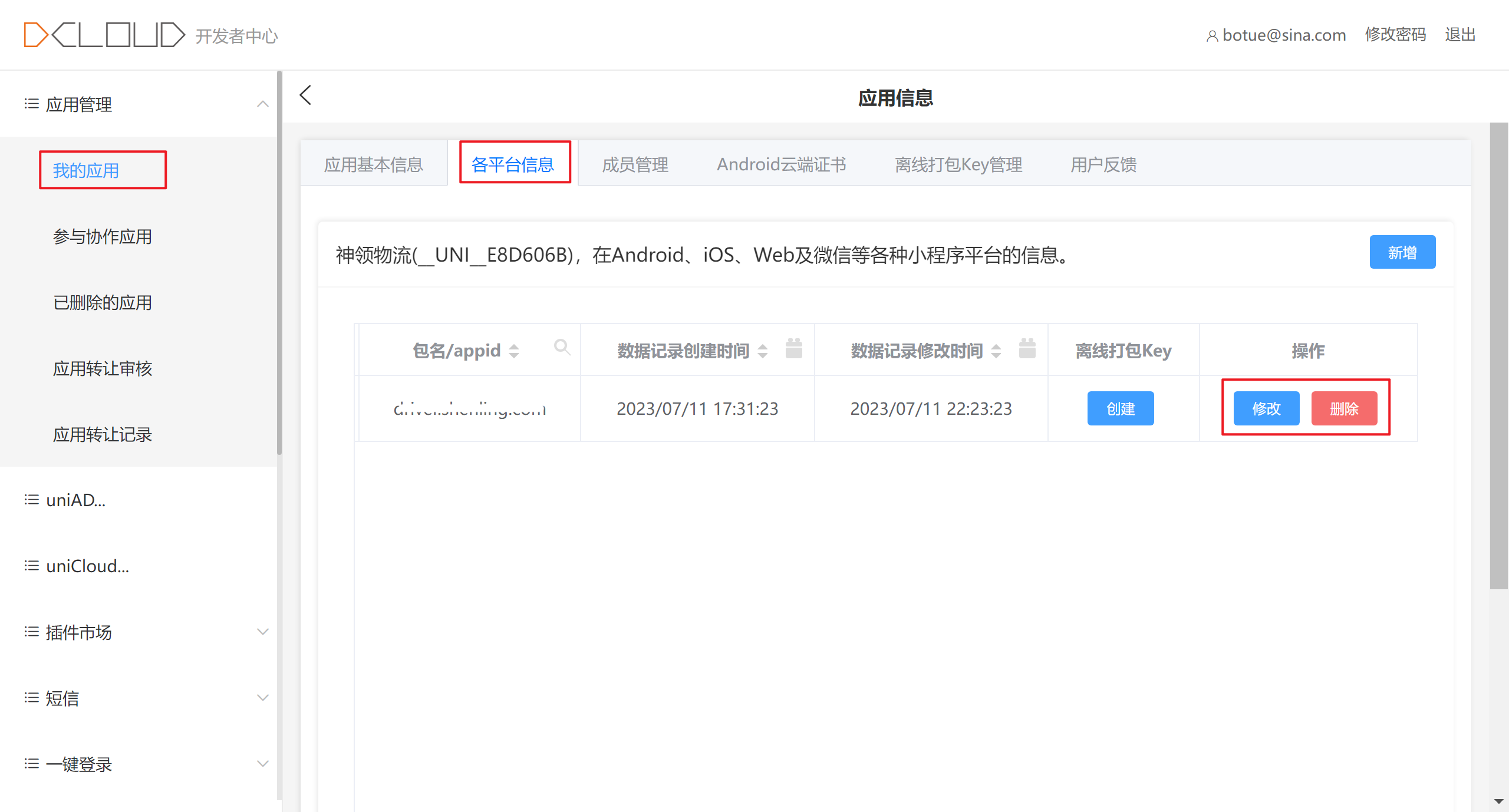Sort by 数据记录修改时间 arrows
Screen dimensions: 1509x812
(996, 351)
